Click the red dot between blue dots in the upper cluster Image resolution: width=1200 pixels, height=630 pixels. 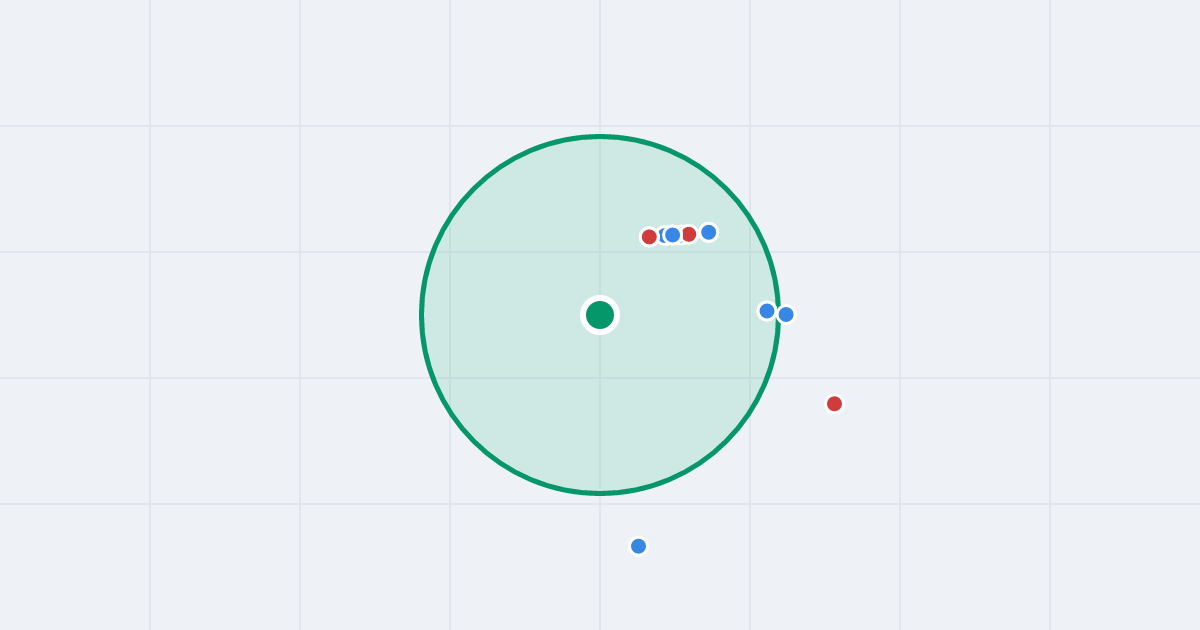click(688, 234)
